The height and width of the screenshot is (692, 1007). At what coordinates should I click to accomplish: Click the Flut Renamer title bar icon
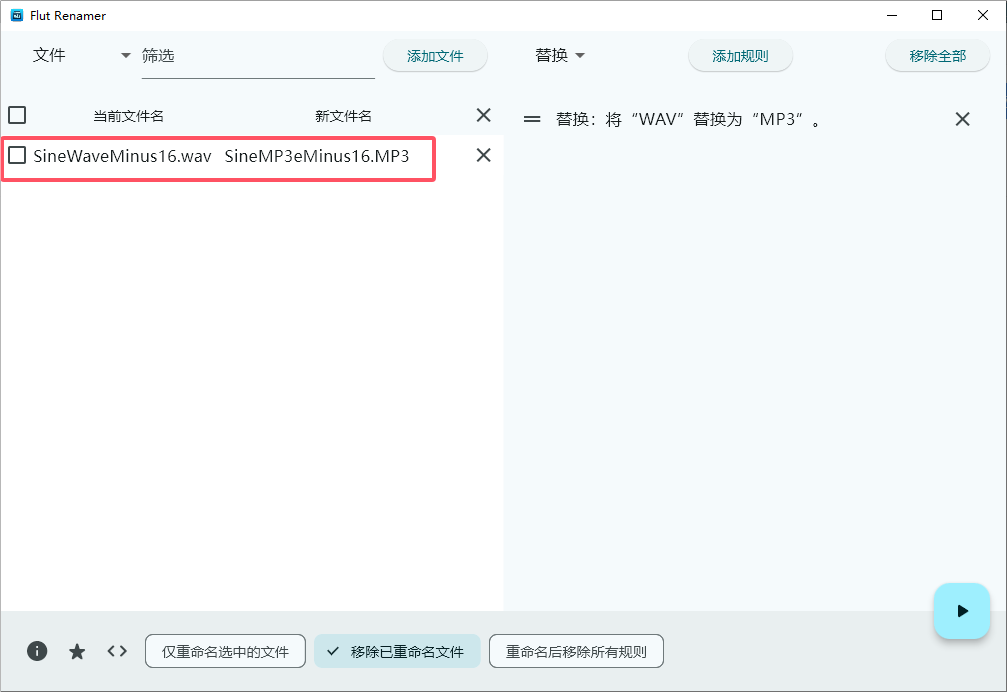[x=15, y=15]
